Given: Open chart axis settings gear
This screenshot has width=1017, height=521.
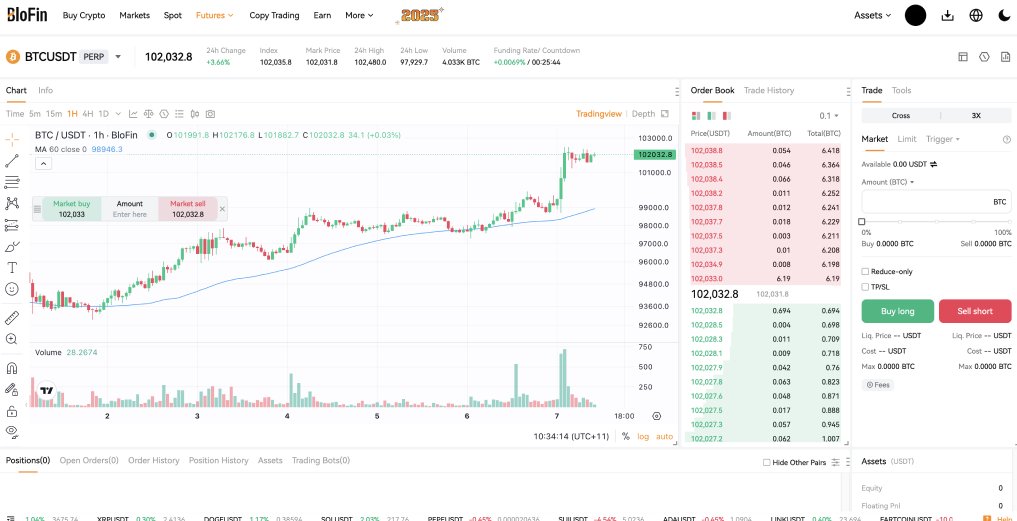Looking at the screenshot, I should [x=656, y=416].
